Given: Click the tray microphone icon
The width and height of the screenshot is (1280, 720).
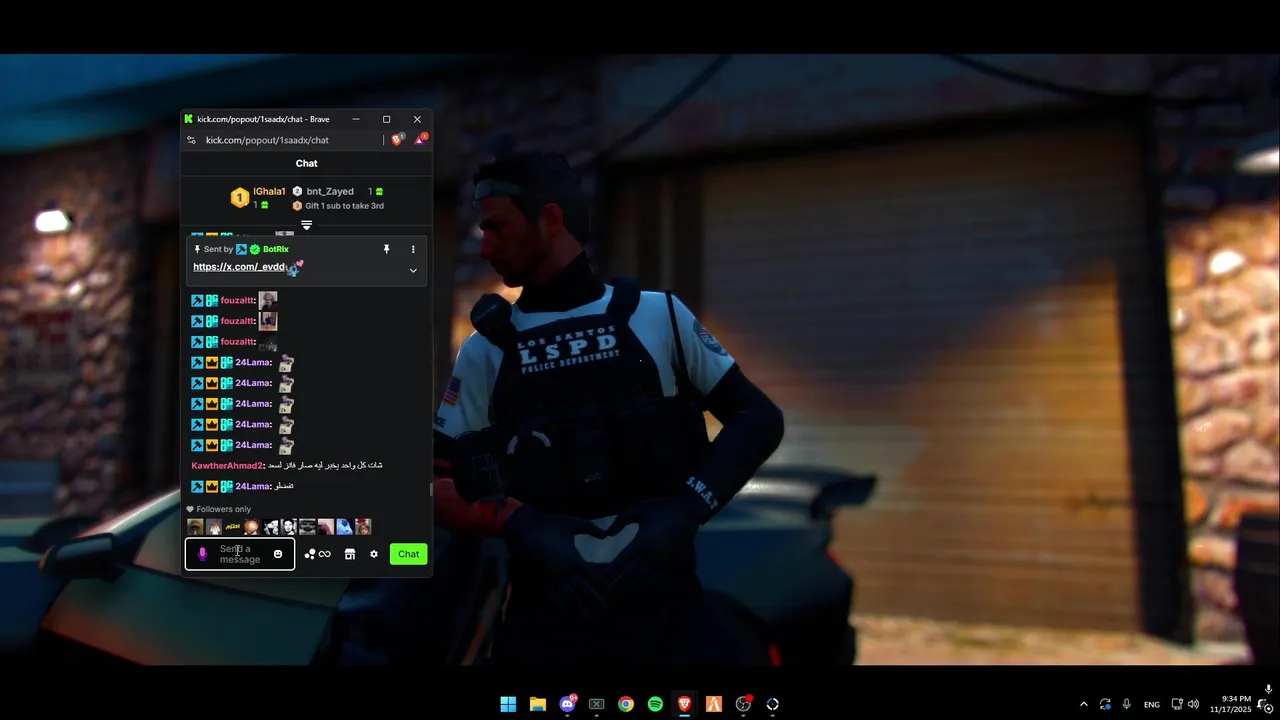Looking at the screenshot, I should [x=1126, y=704].
